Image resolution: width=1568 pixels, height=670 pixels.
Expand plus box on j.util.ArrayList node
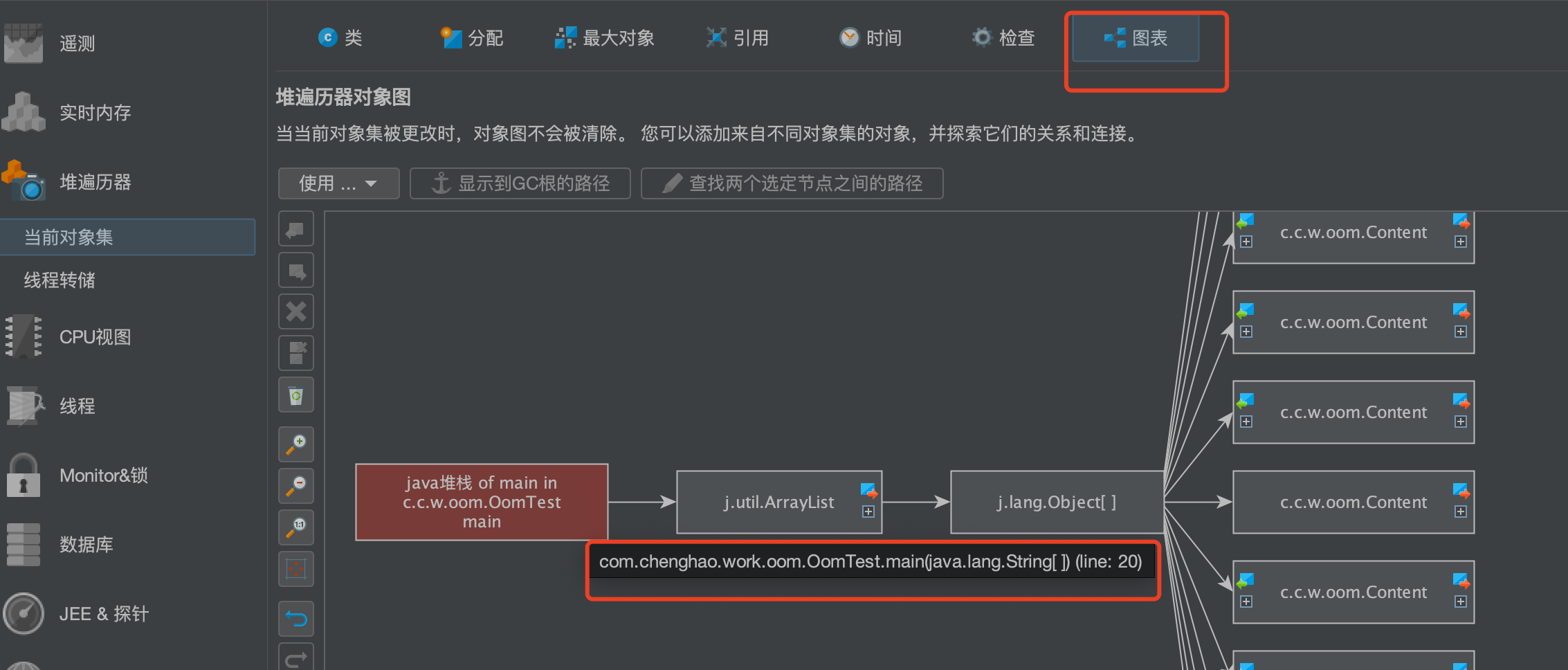pos(868,511)
